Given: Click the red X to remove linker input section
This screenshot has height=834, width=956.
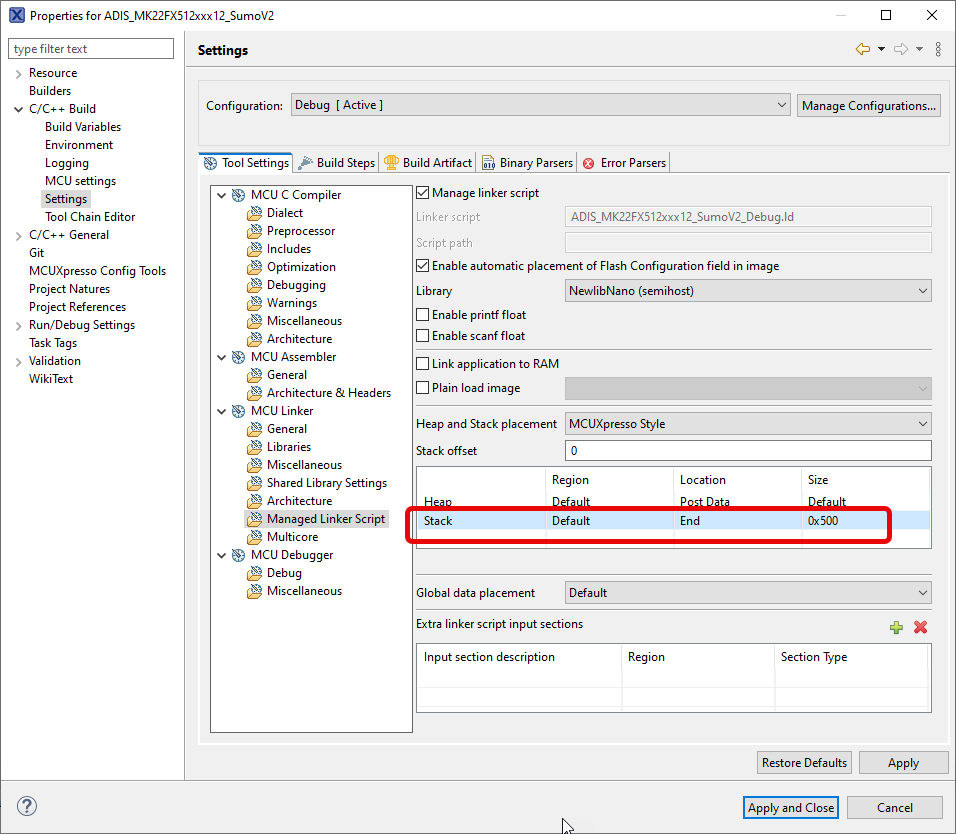Looking at the screenshot, I should [919, 627].
